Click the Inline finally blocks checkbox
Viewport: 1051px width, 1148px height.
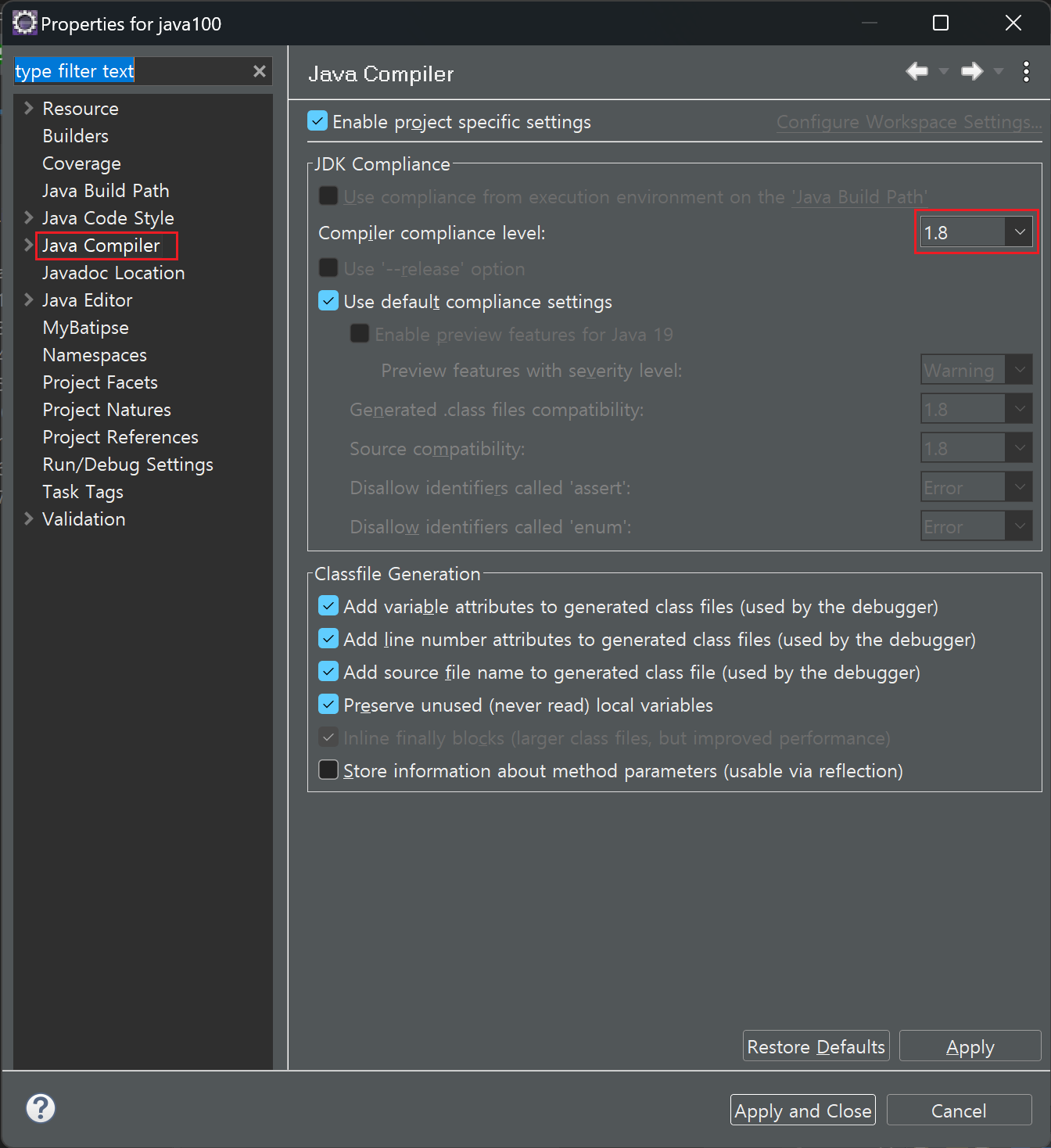(328, 737)
